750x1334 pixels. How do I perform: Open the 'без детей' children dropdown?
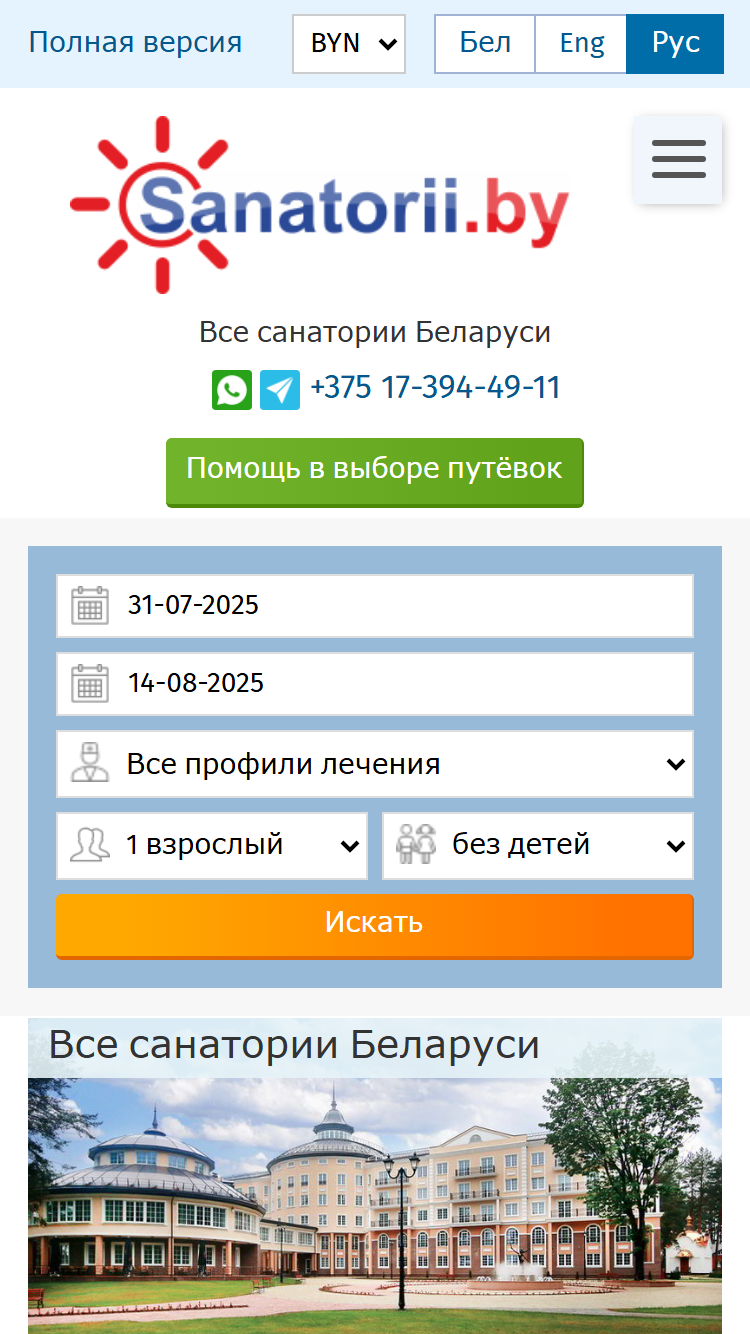538,846
